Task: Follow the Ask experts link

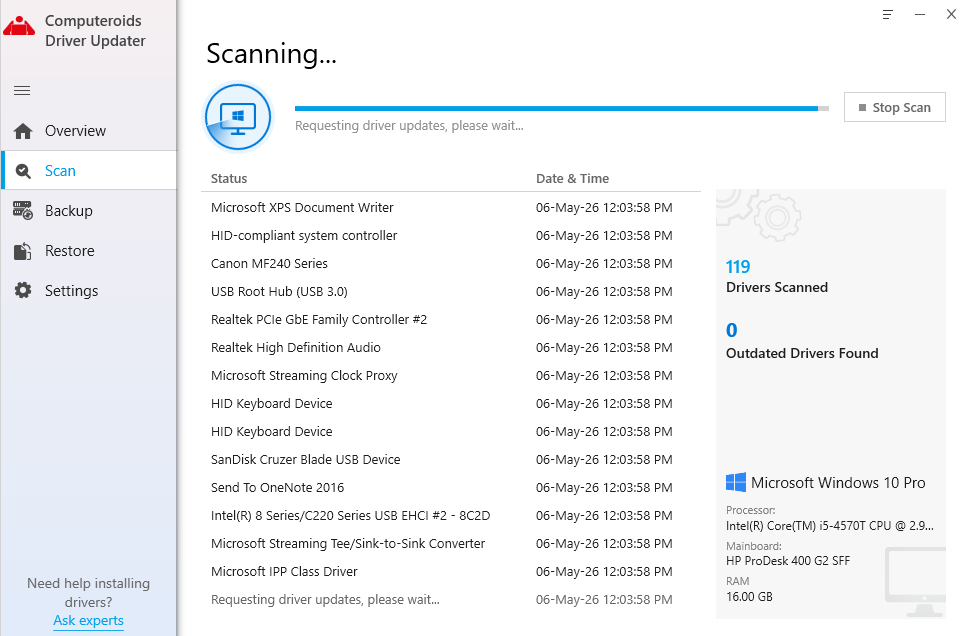Action: coord(88,621)
